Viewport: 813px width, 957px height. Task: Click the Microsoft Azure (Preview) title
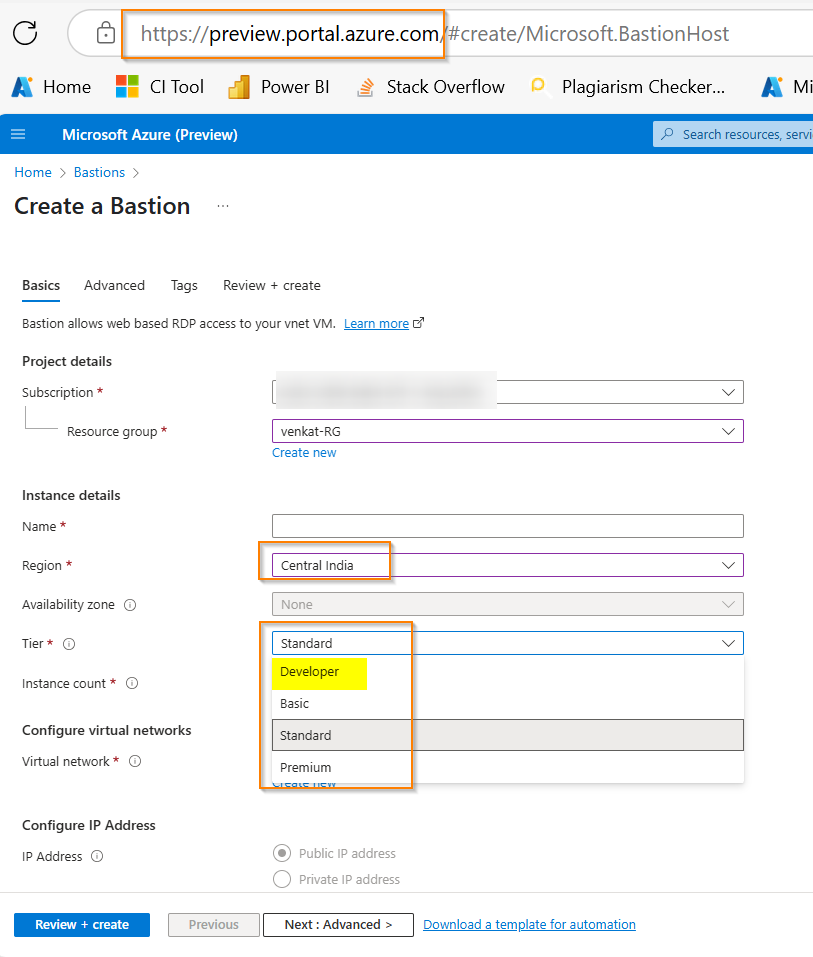click(x=150, y=135)
